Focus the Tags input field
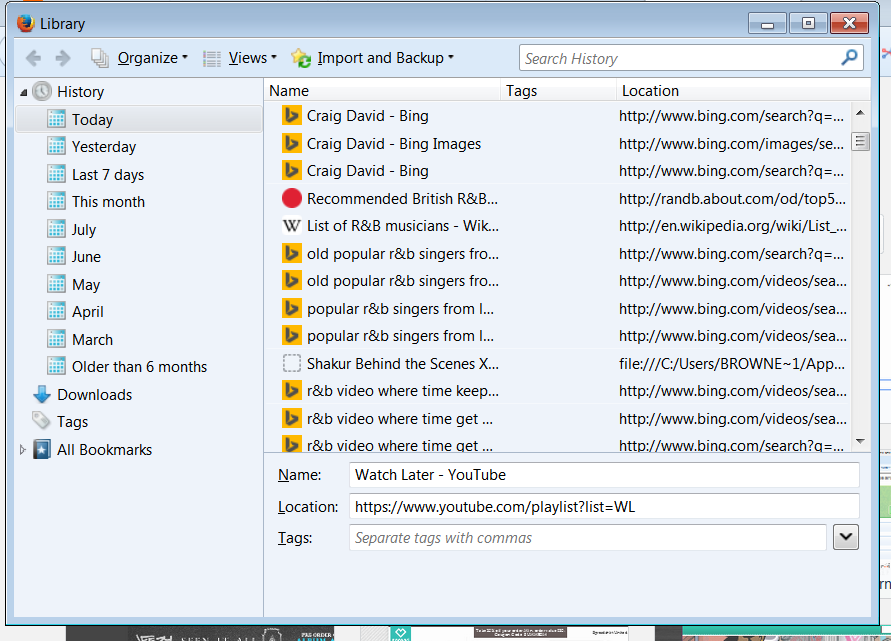This screenshot has height=641, width=891. point(588,538)
